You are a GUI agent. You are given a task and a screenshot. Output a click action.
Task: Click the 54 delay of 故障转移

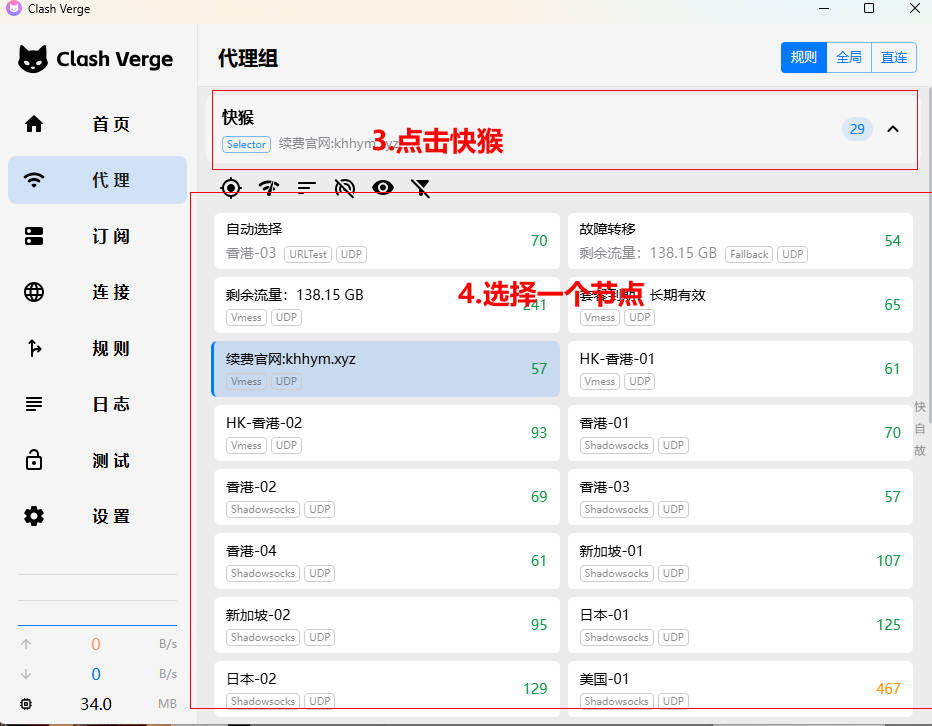click(893, 241)
